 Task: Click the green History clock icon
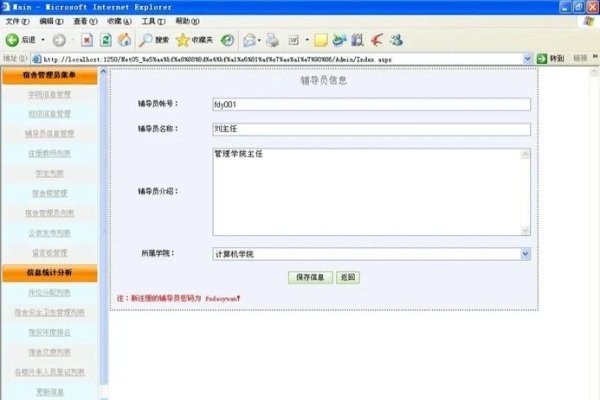(x=228, y=40)
